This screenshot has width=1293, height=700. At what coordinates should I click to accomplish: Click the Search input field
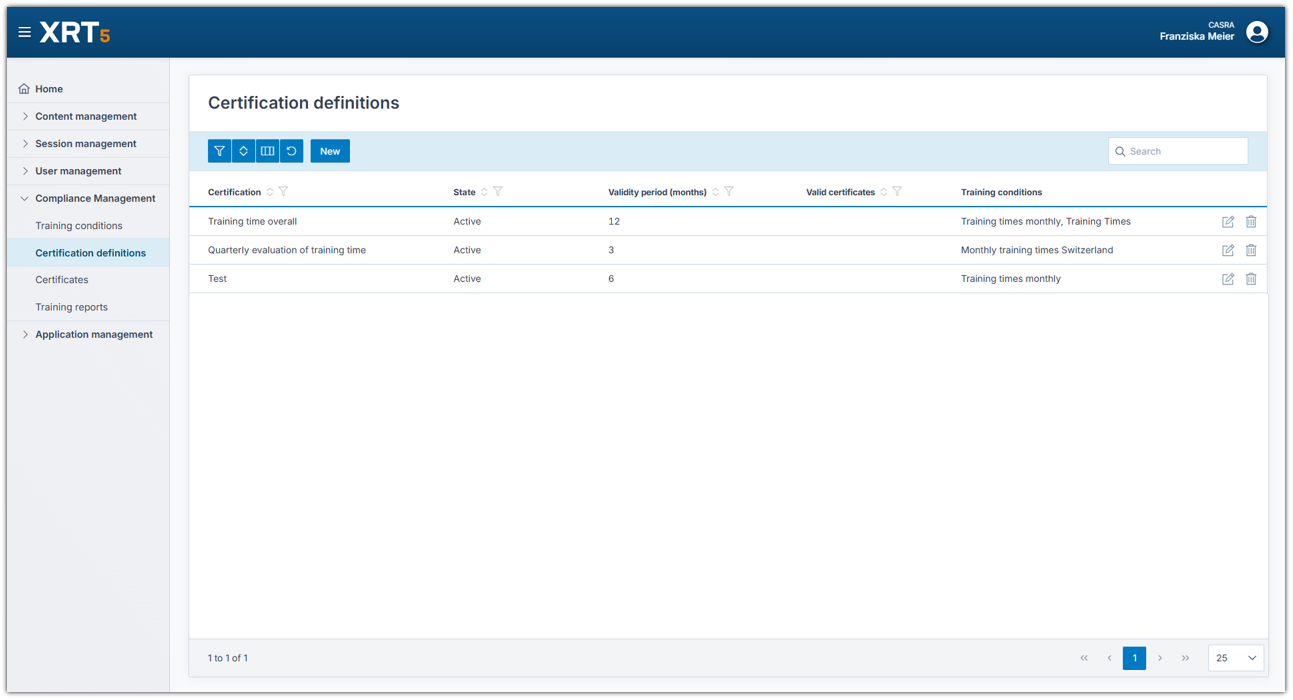click(1185, 151)
